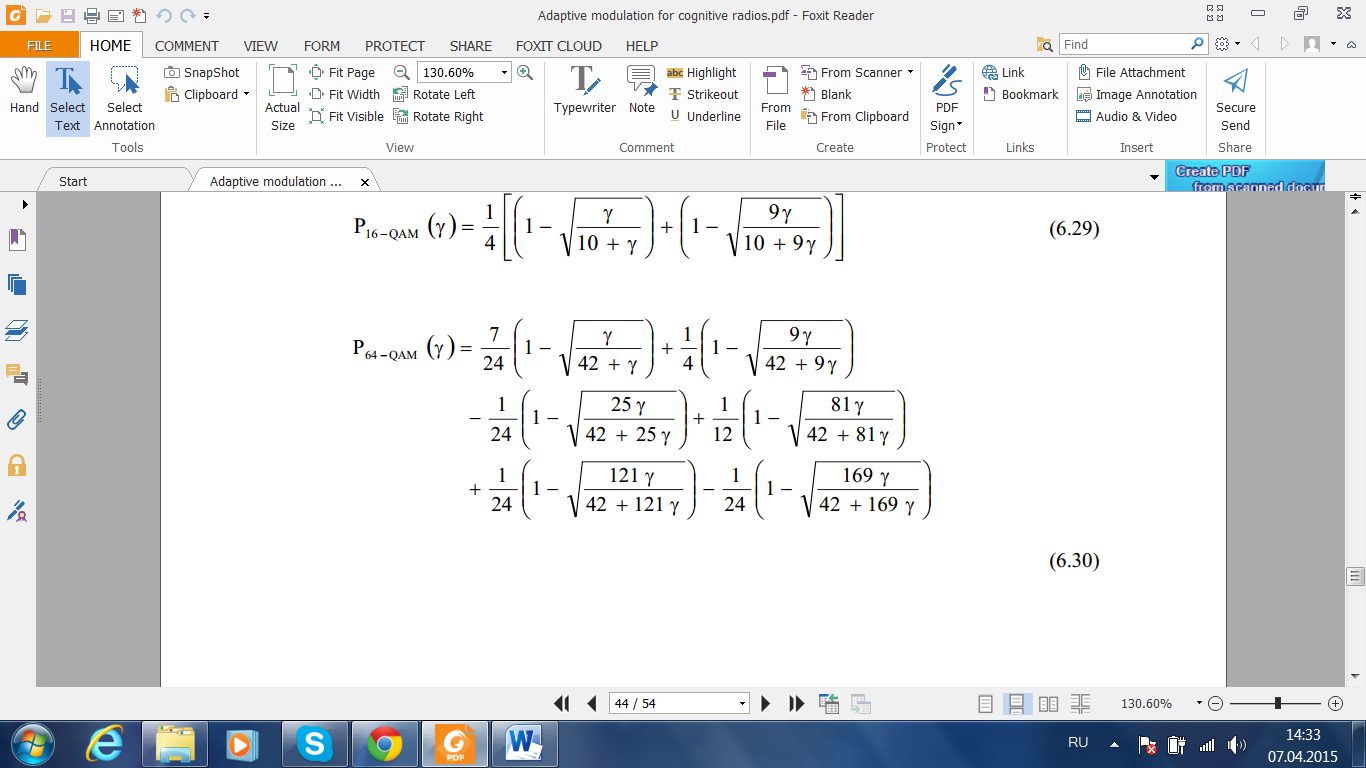Open the status bar zoom level dropdown
Screen dimensions: 1366x768
1199,704
